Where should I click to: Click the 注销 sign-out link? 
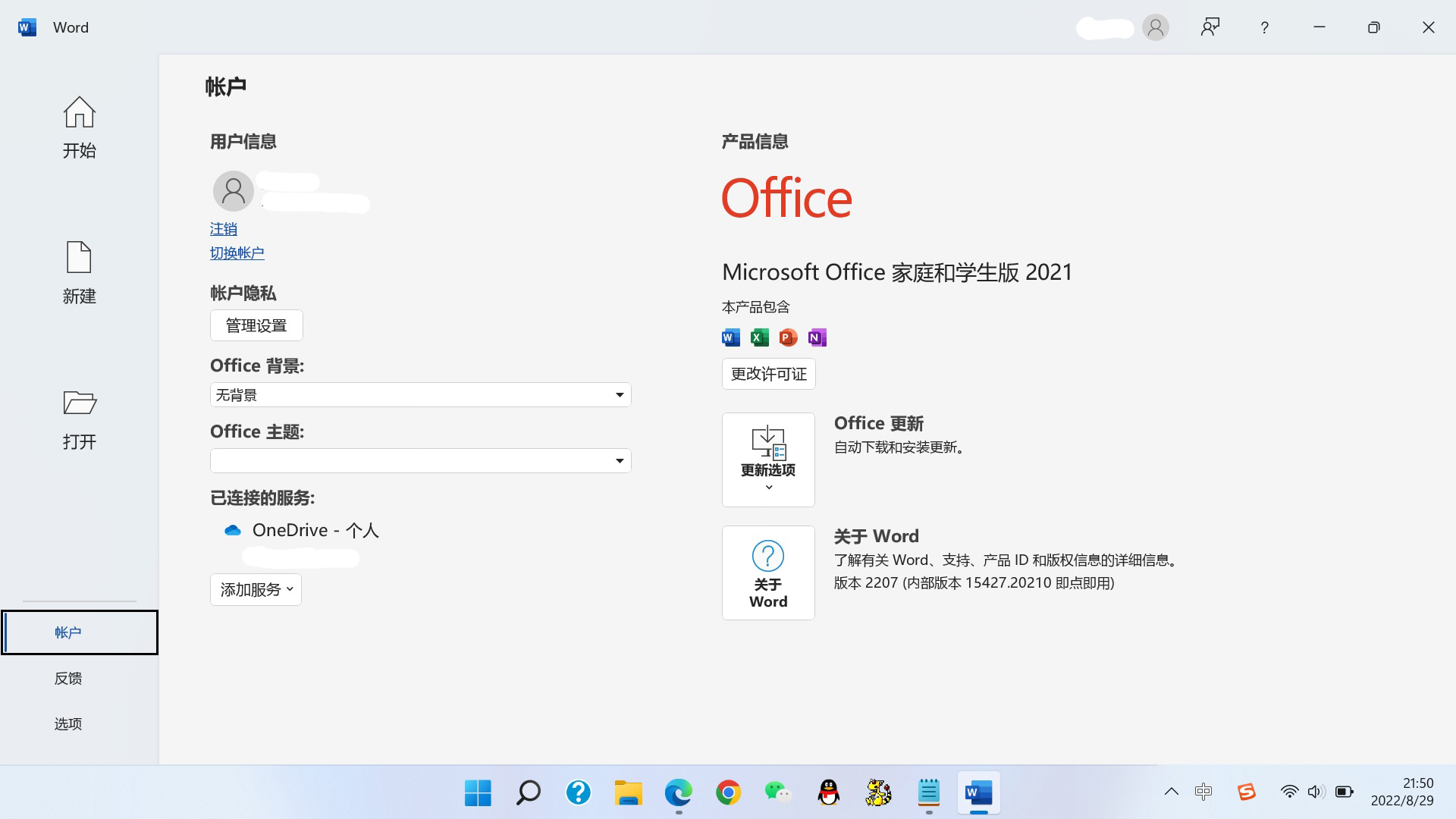(224, 229)
